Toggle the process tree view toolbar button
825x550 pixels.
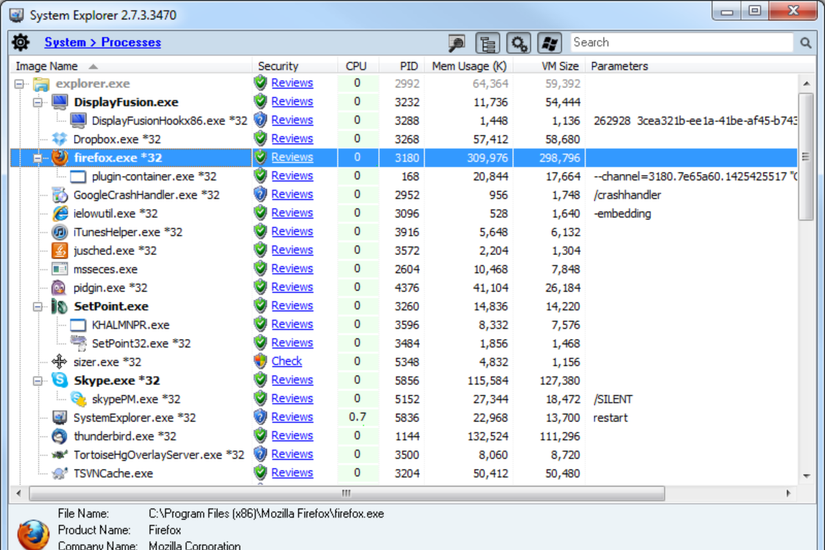[x=487, y=43]
